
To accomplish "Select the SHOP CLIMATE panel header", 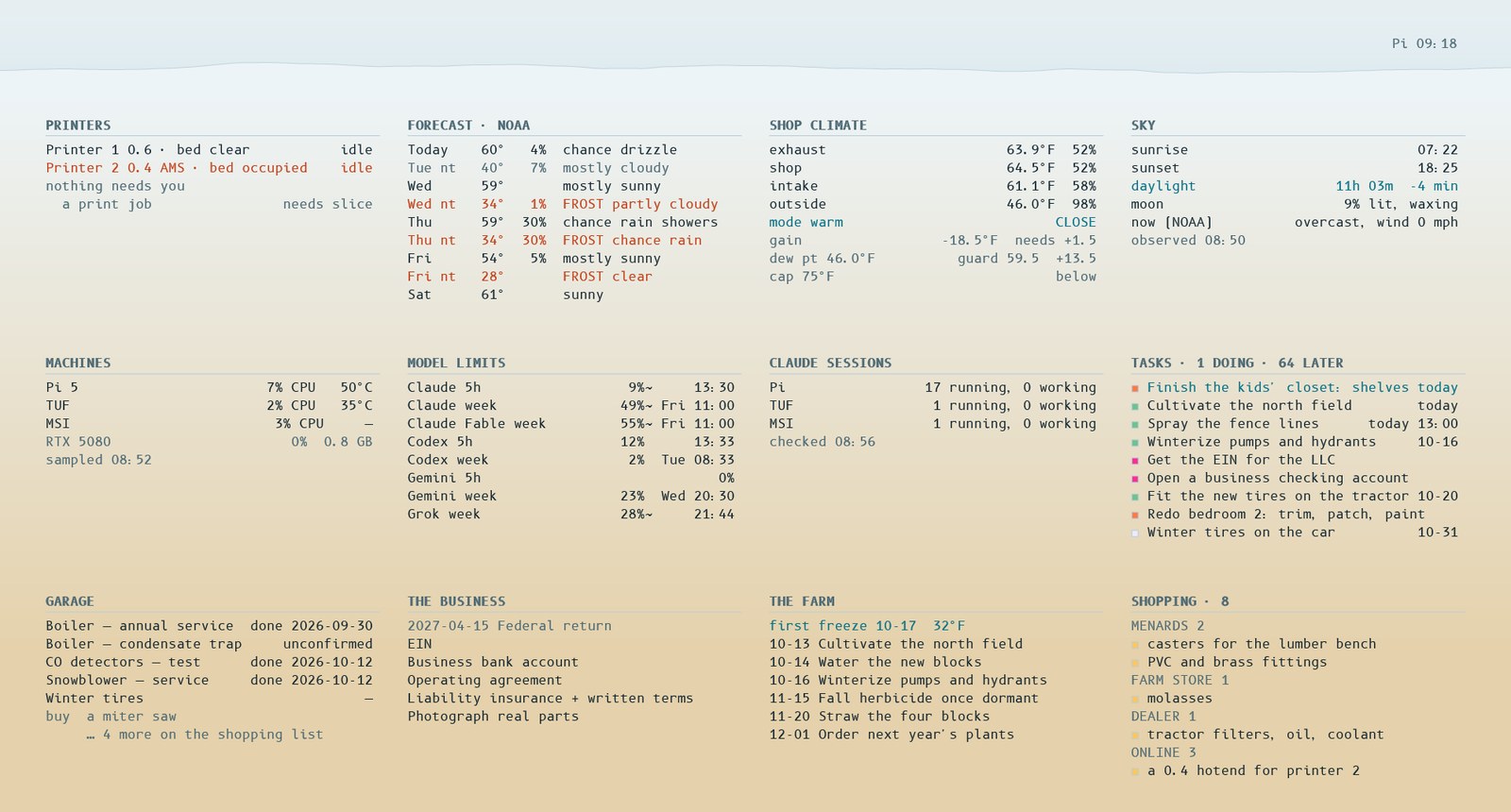I will [x=818, y=126].
